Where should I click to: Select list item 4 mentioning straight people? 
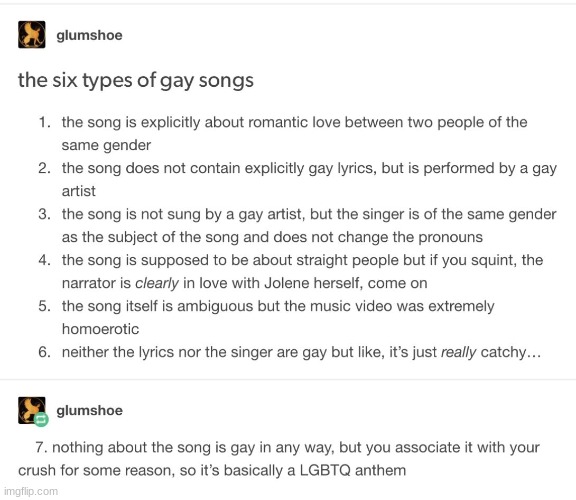point(291,271)
